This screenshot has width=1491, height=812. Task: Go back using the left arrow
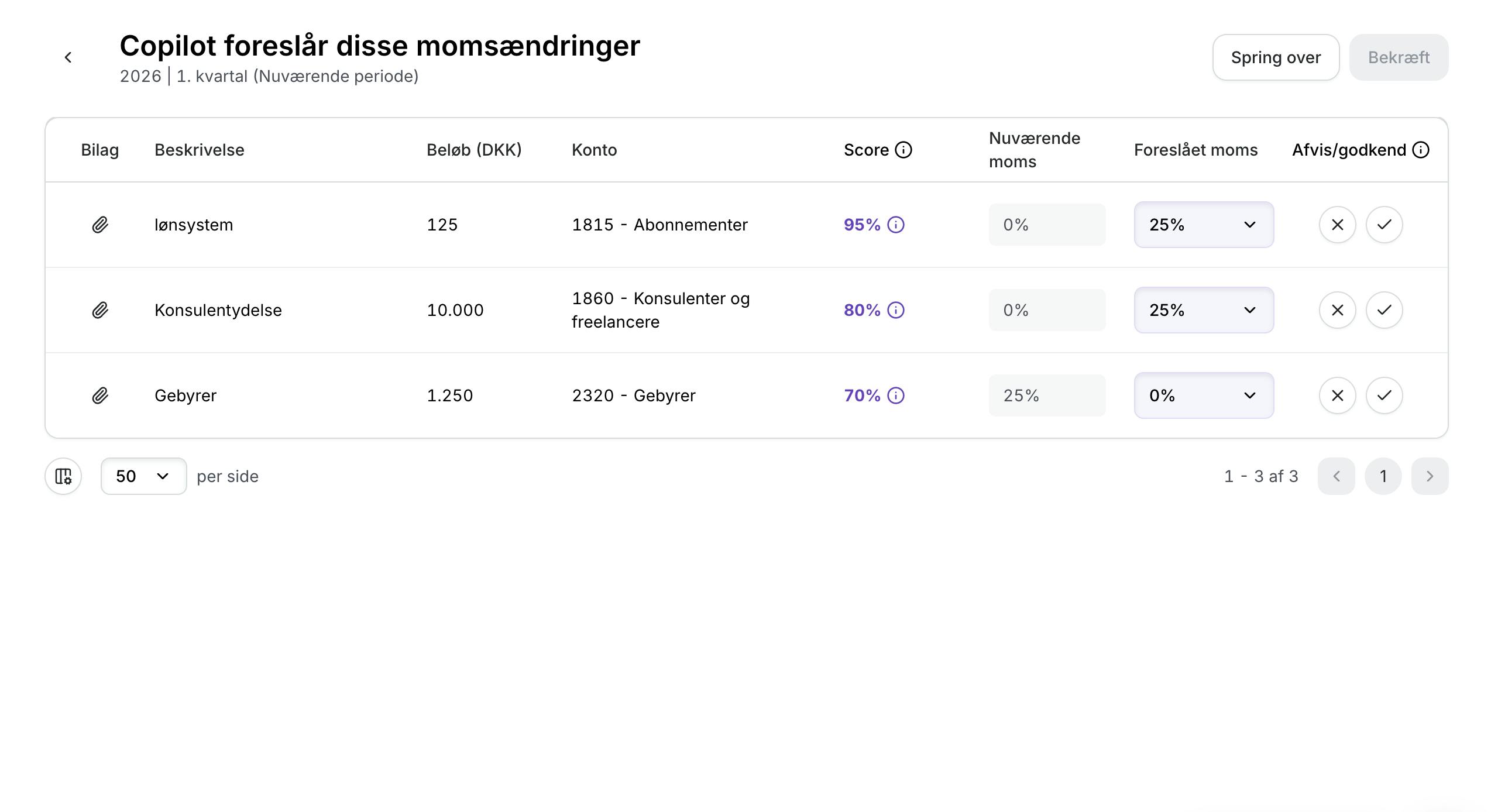coord(68,57)
